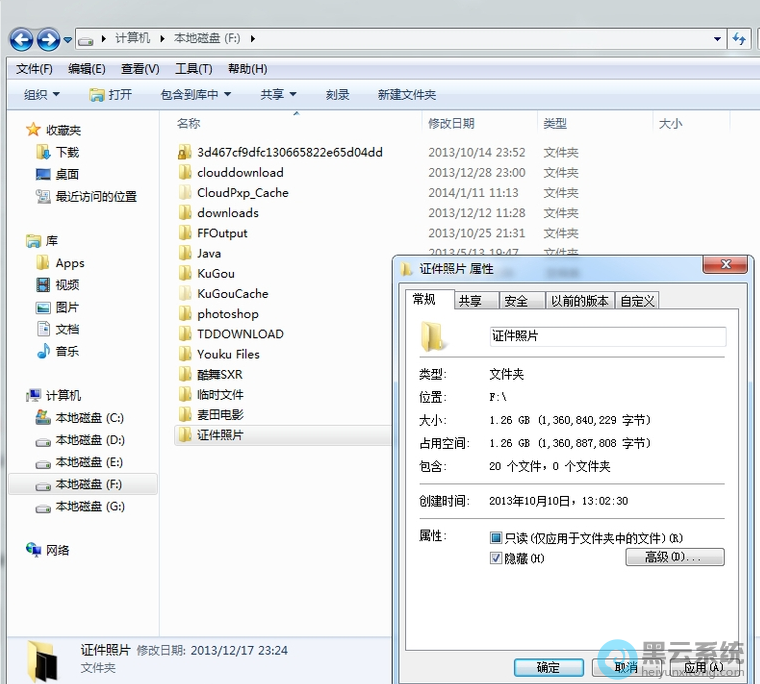Open the 包含到库中 dropdown menu

(196, 95)
